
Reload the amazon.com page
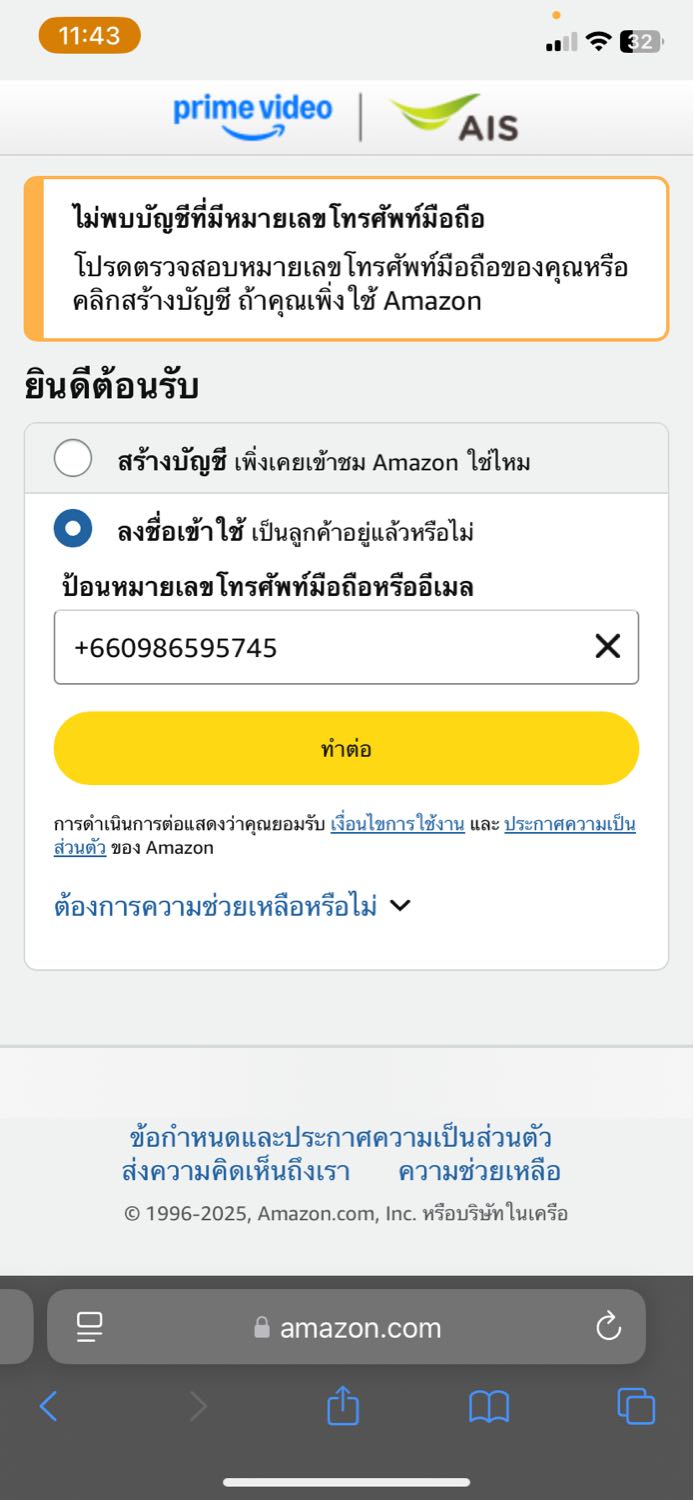point(608,1327)
